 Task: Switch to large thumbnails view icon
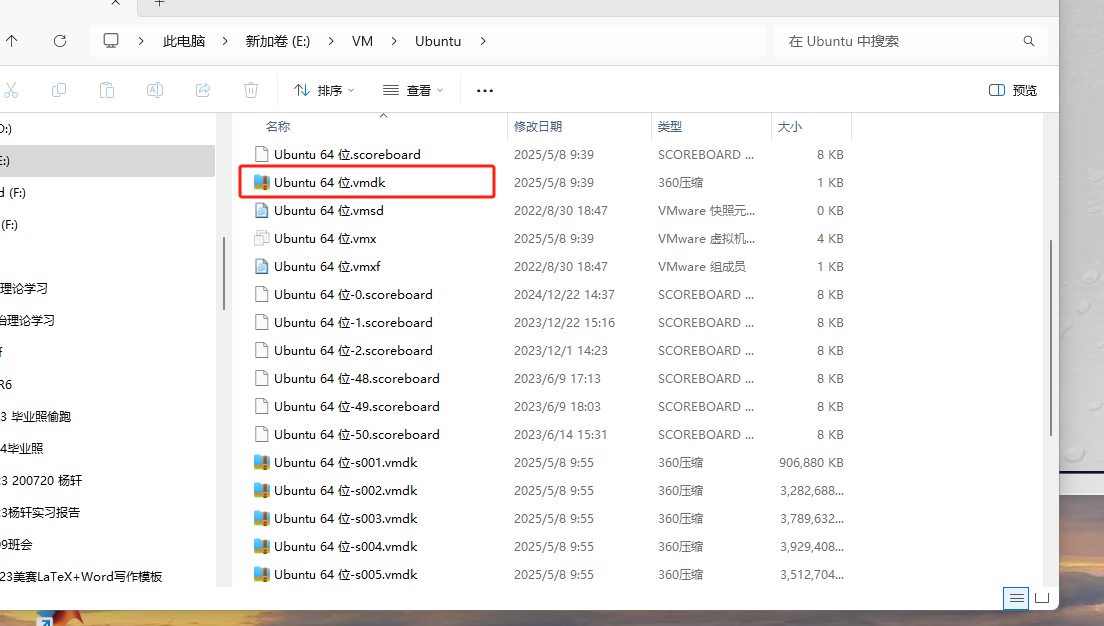(1042, 599)
